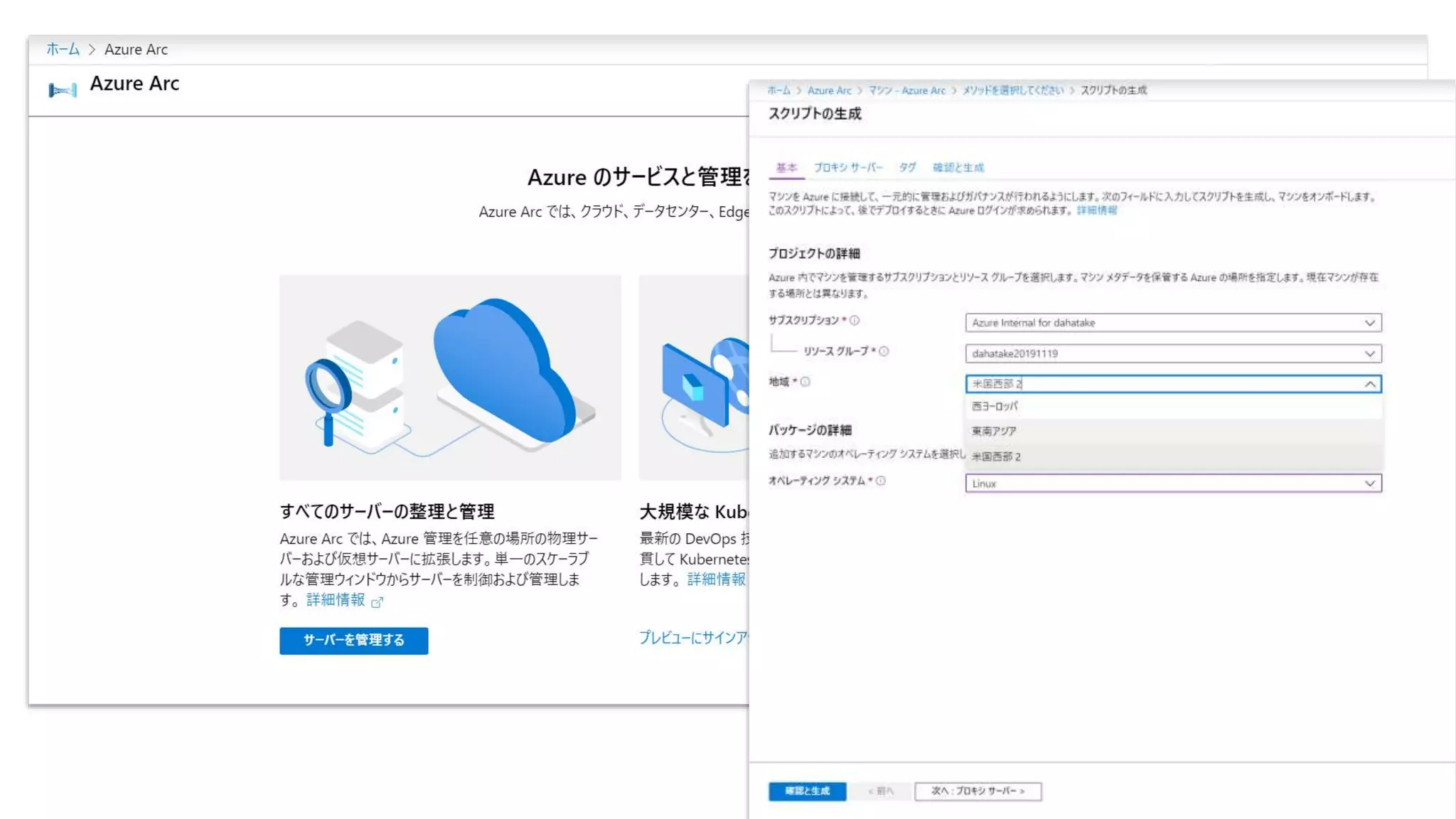Expand the subscription dropdown chevron
Screen dimensions: 1456x819
1369,323
